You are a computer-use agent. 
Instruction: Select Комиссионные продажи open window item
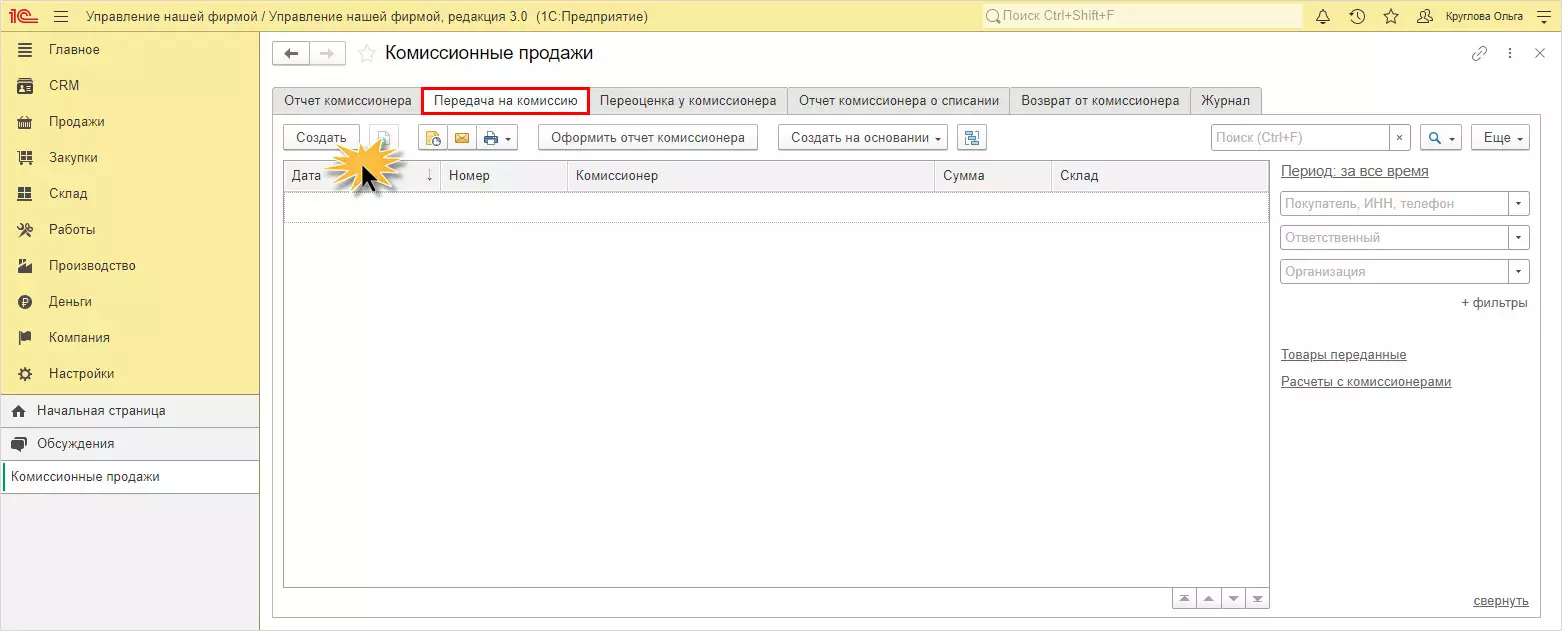(130, 477)
